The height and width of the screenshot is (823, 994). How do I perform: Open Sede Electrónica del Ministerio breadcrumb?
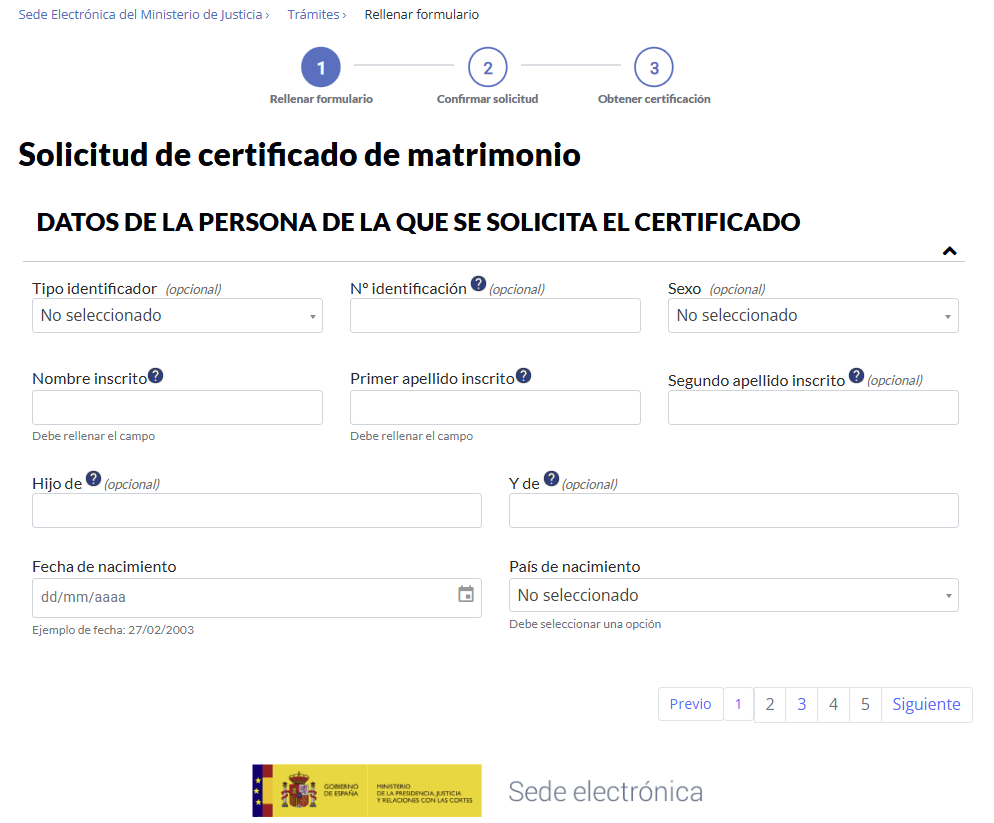pyautogui.click(x=140, y=14)
